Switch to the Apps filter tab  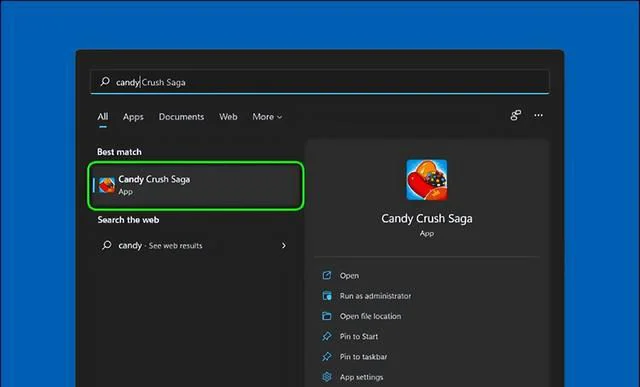[133, 117]
